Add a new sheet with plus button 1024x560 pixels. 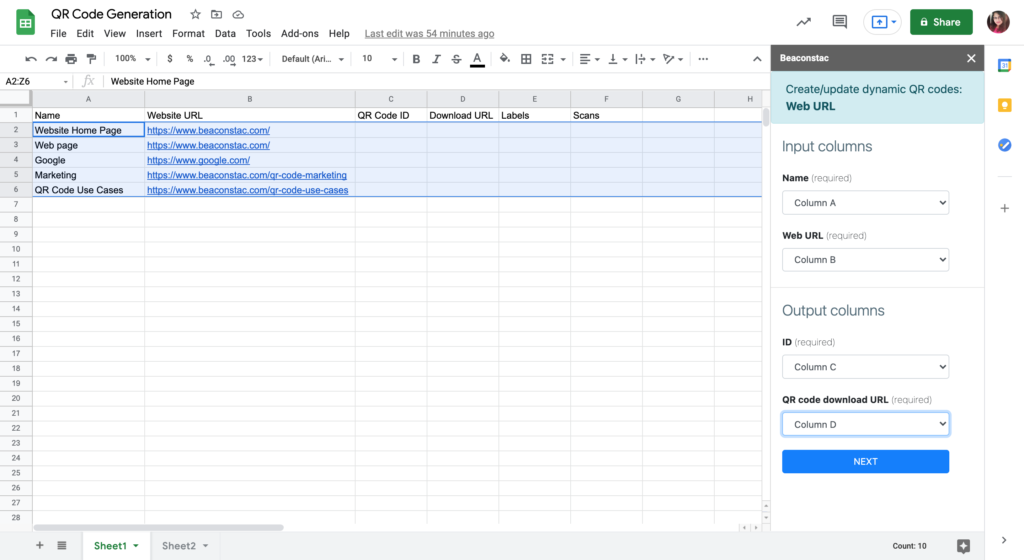tap(40, 546)
